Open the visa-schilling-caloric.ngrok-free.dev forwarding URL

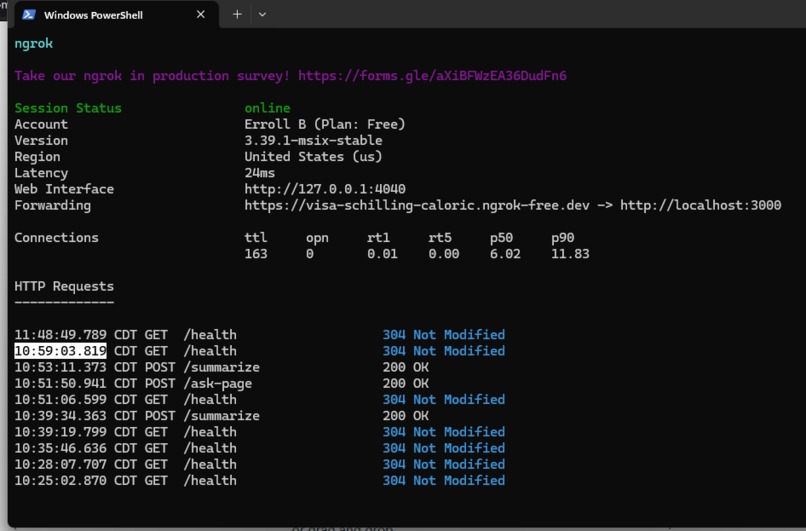click(417, 205)
